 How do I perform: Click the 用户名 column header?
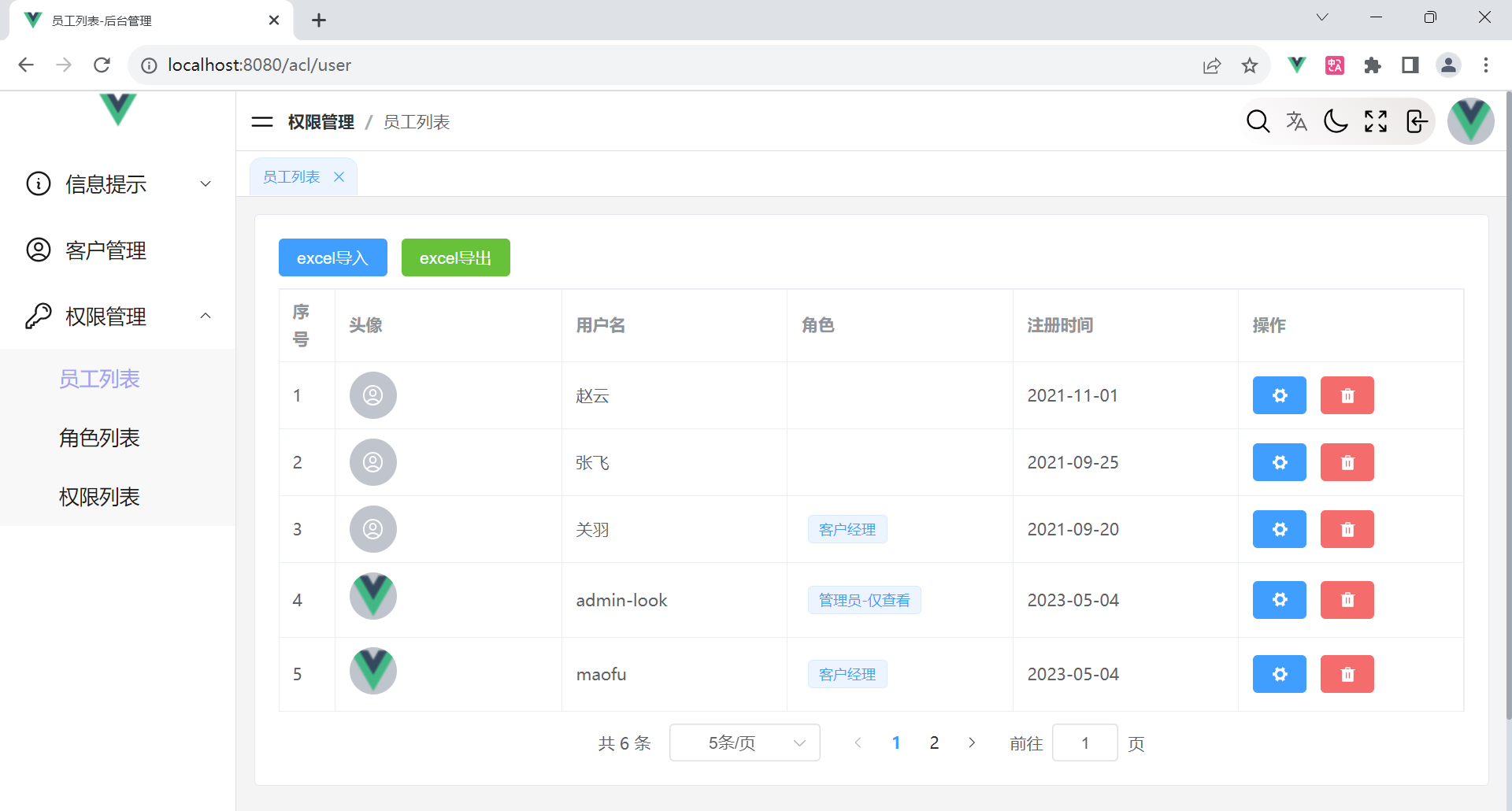tap(601, 325)
